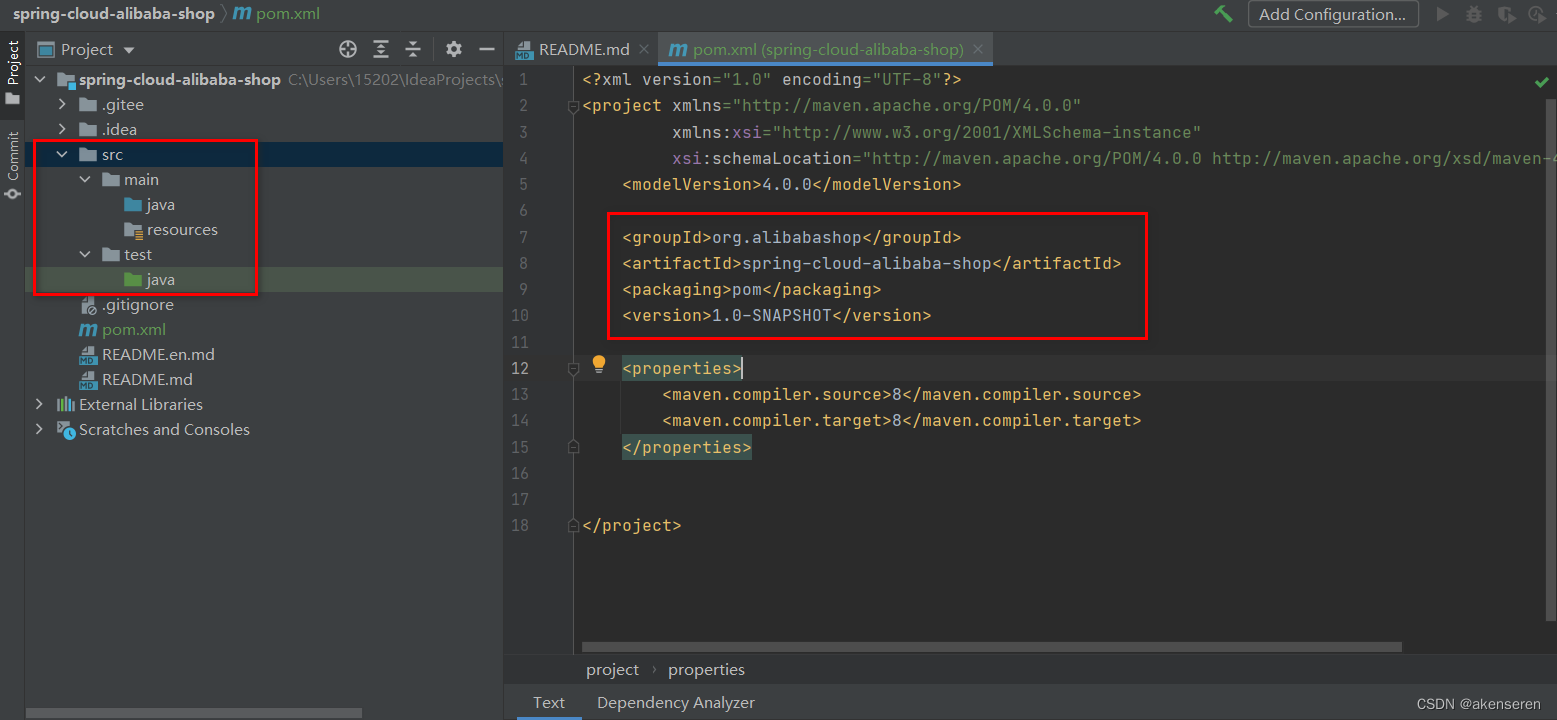Select pom.xml in the project tree
This screenshot has height=720, width=1557.
tap(122, 330)
